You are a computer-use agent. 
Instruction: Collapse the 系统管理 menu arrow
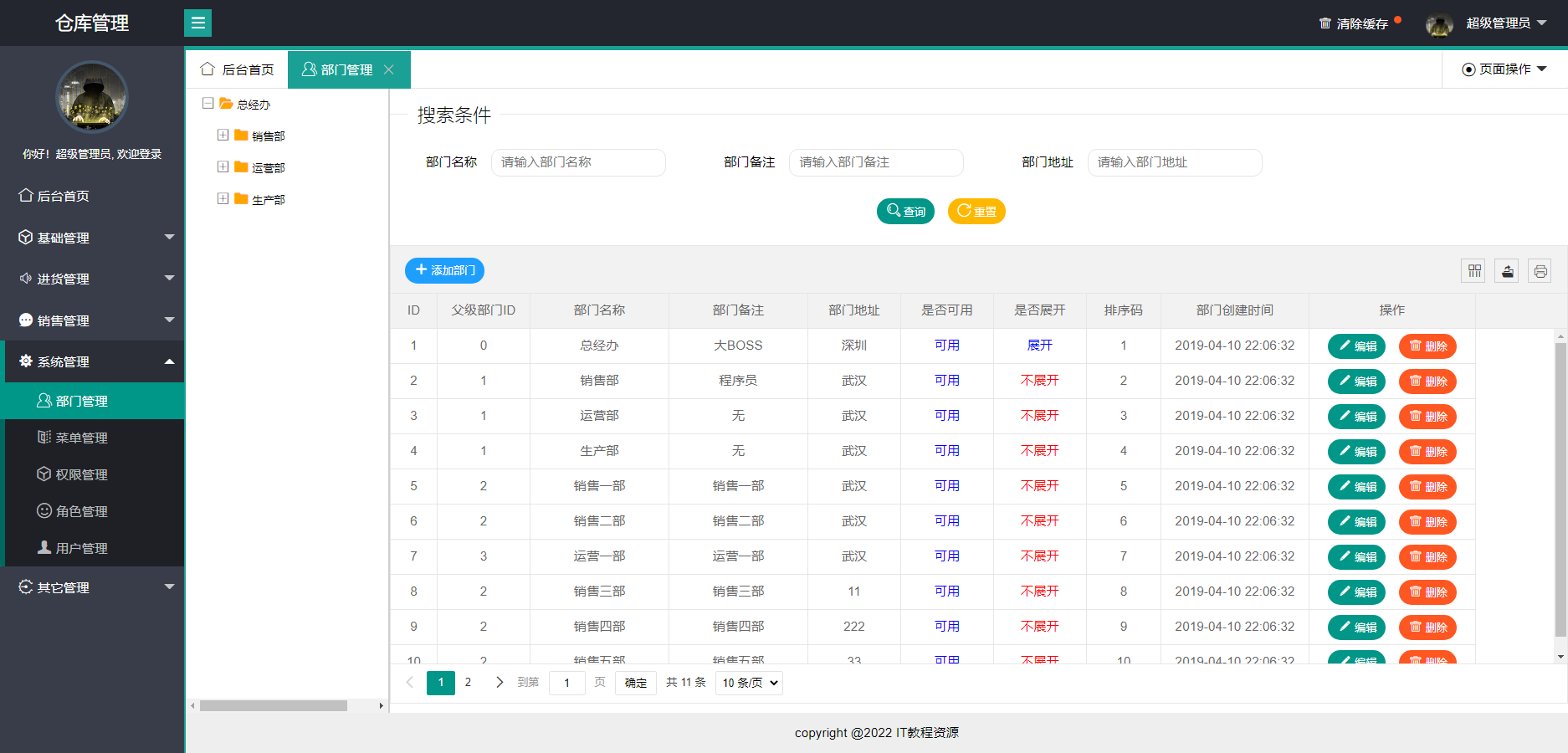pos(170,361)
